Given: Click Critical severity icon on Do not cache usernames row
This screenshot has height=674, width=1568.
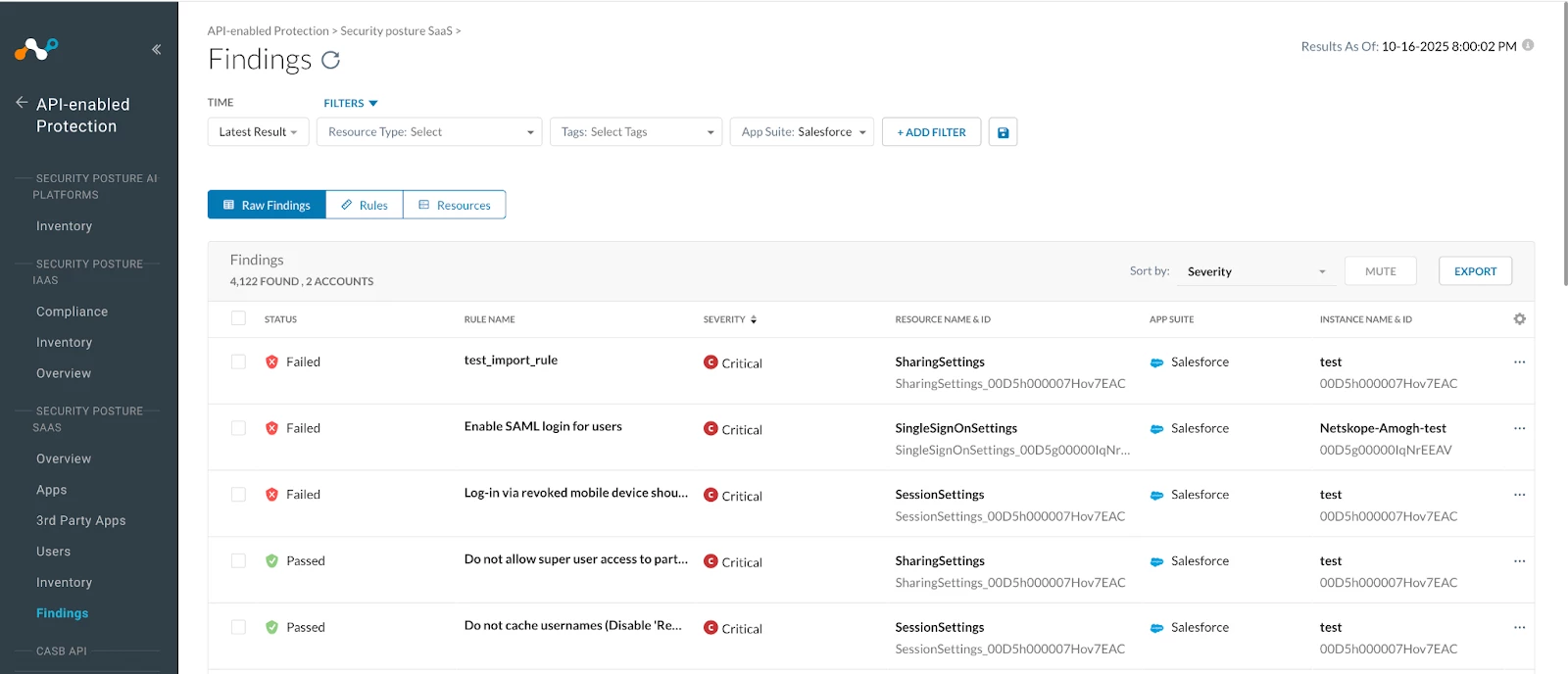Looking at the screenshot, I should (x=710, y=628).
